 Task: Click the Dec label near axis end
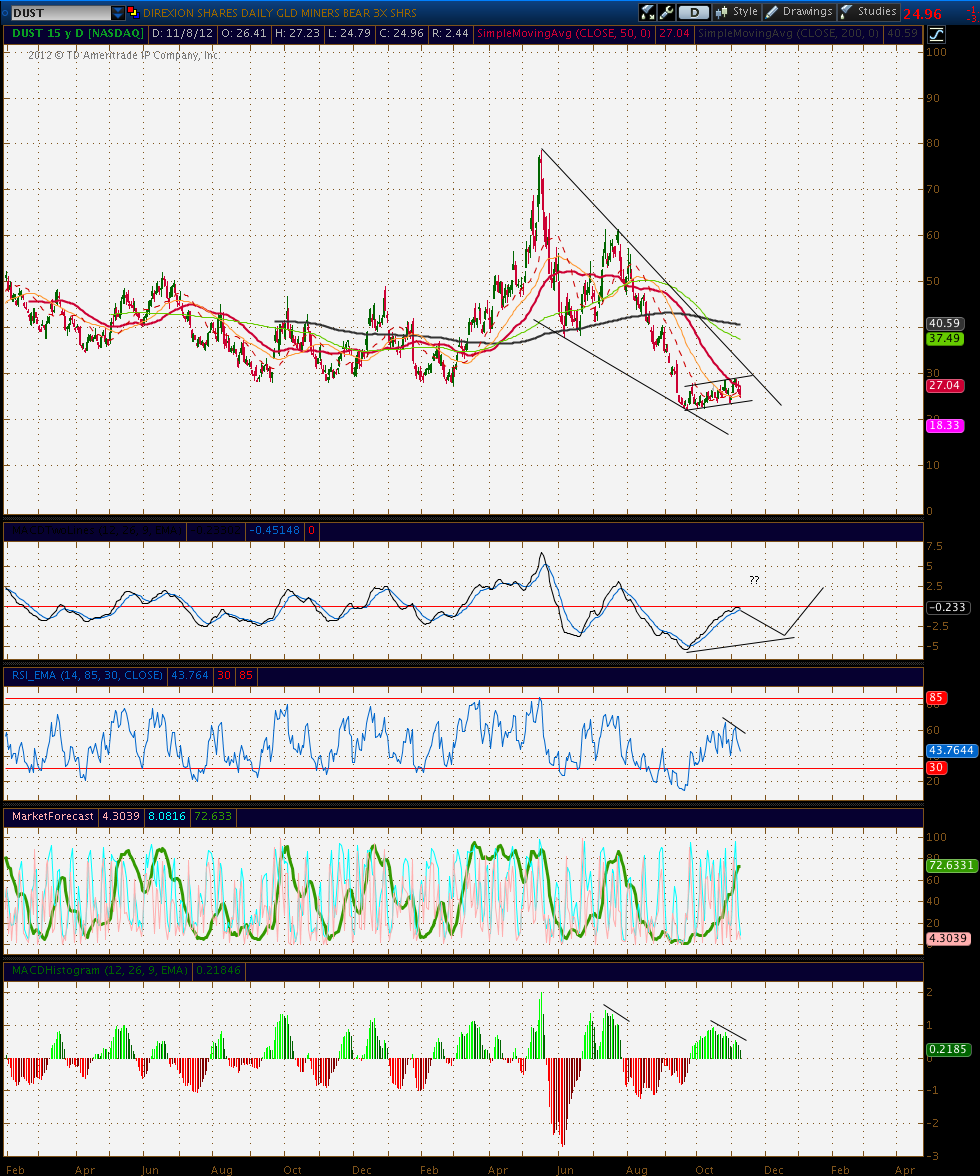click(x=773, y=1169)
